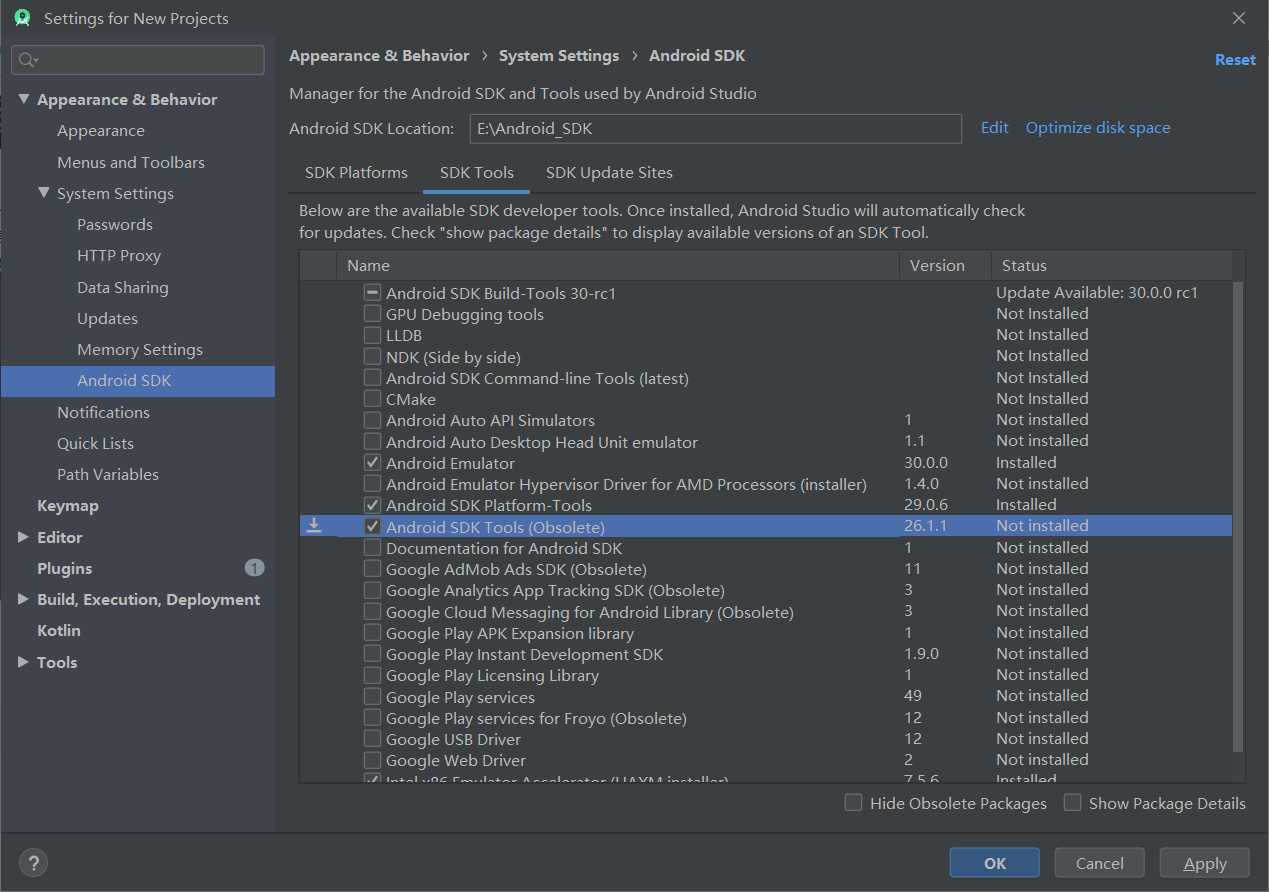Open Appearance settings in the sidebar
This screenshot has height=892, width=1269.
pos(101,131)
